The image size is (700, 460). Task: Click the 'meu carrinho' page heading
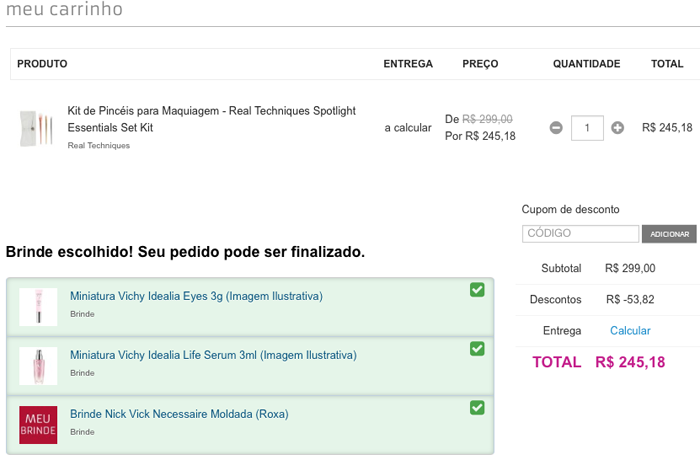[x=64, y=9]
